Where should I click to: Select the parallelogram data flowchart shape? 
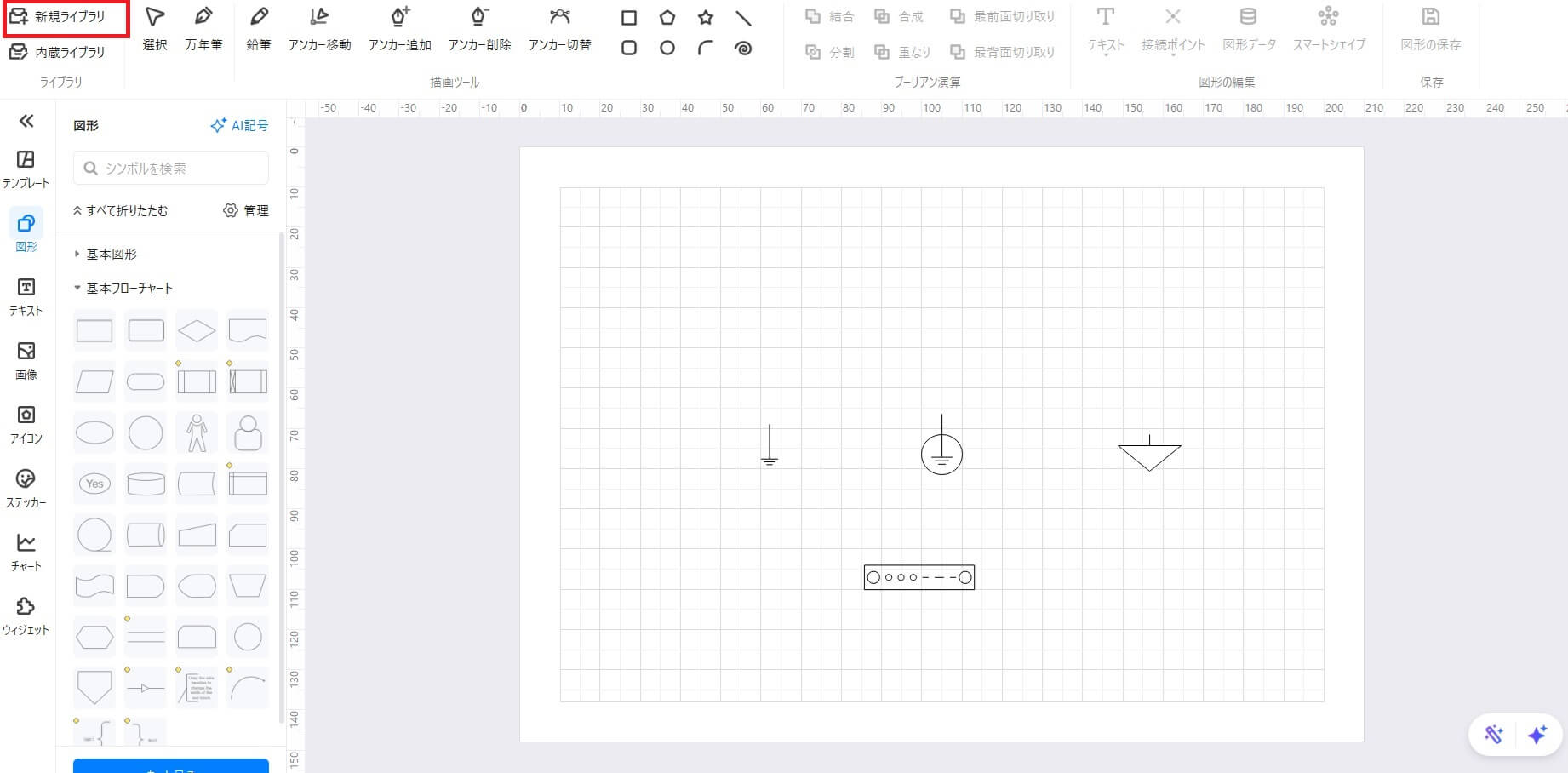[94, 381]
